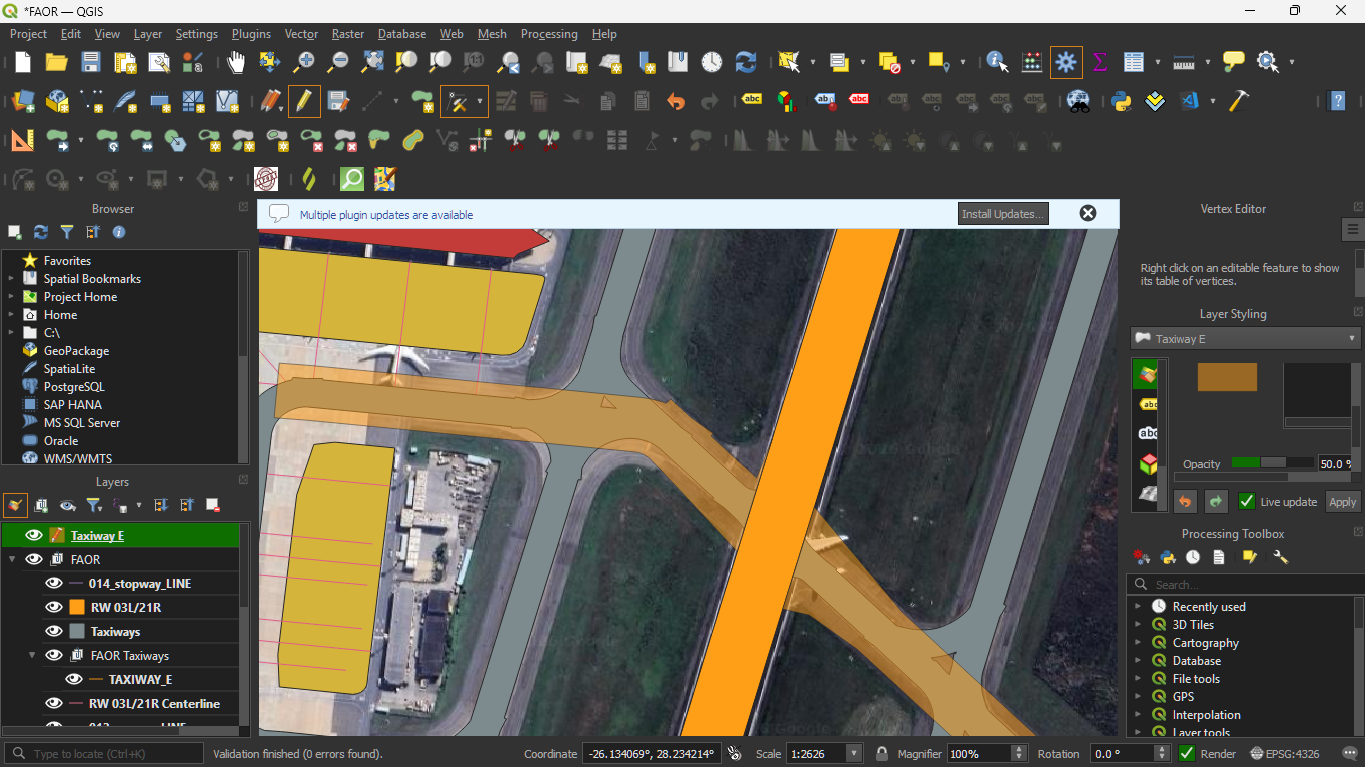Click the Refresh map icon
1365x767 pixels.
(746, 62)
